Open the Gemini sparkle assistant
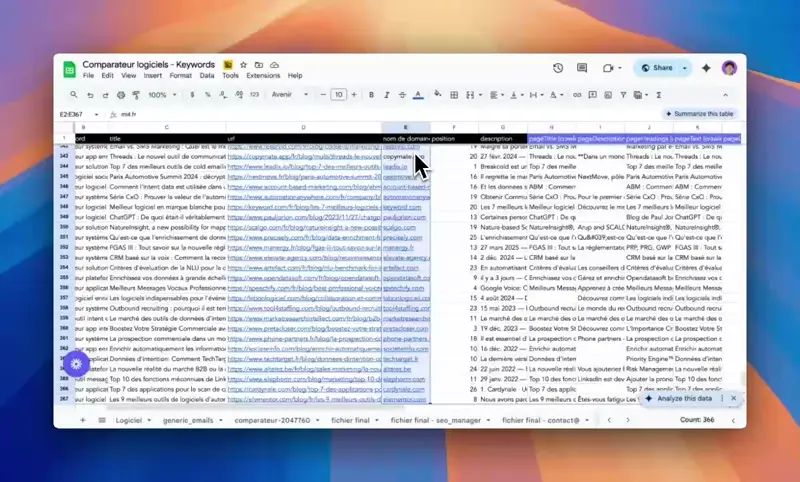The width and height of the screenshot is (800, 482). coord(706,68)
